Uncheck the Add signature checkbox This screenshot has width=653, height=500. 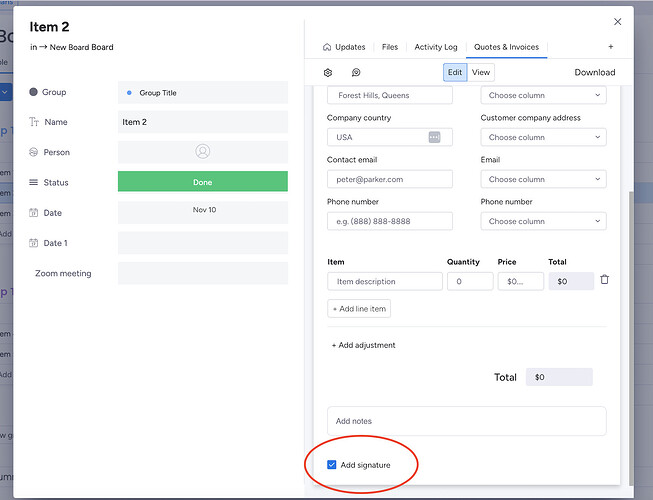pos(331,465)
